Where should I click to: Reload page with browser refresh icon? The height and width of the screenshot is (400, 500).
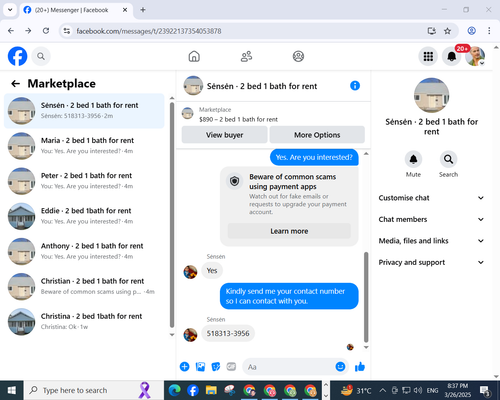(46, 31)
